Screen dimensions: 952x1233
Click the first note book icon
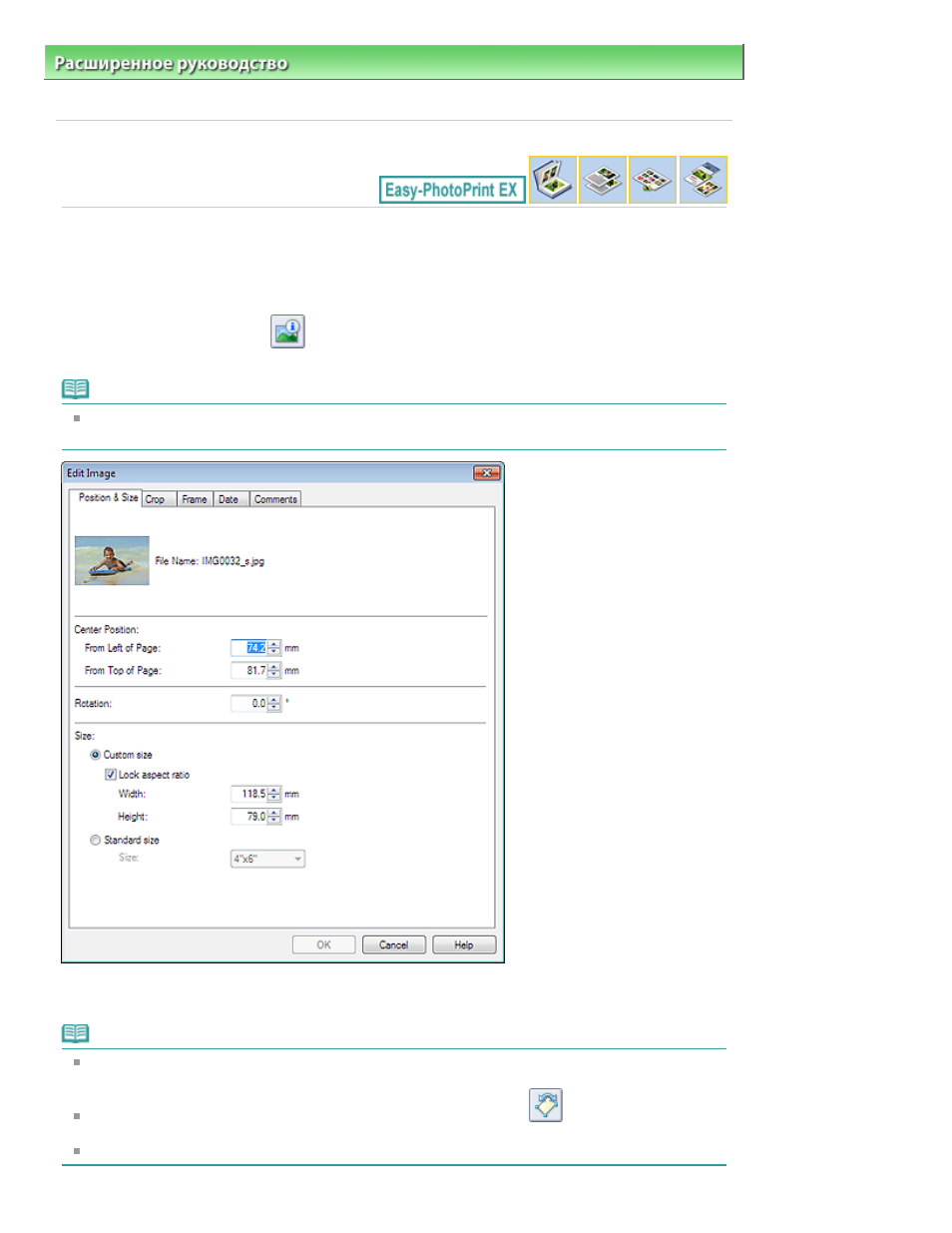[76, 388]
